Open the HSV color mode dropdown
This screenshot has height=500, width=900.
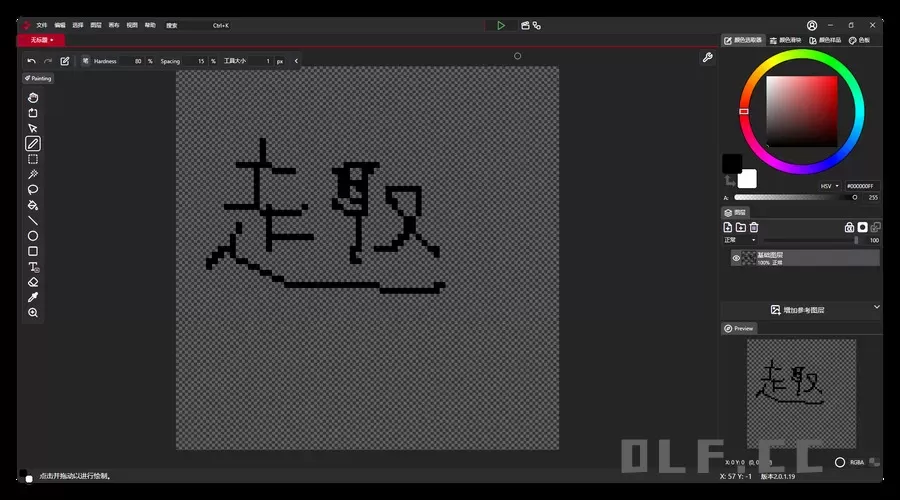(829, 186)
